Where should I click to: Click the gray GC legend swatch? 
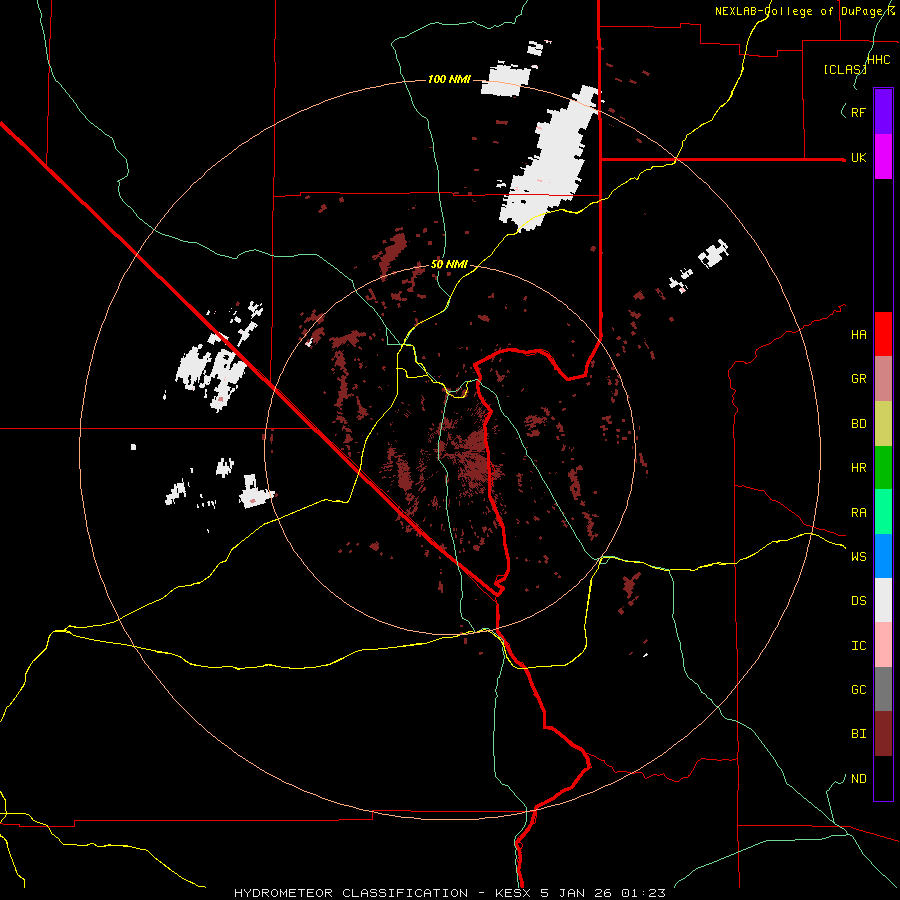click(883, 689)
